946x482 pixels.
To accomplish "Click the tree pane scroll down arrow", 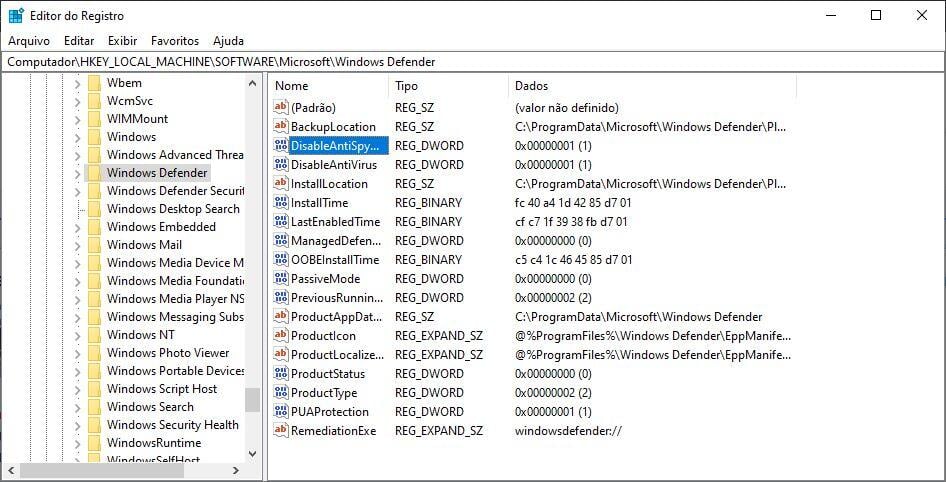I will (x=252, y=454).
